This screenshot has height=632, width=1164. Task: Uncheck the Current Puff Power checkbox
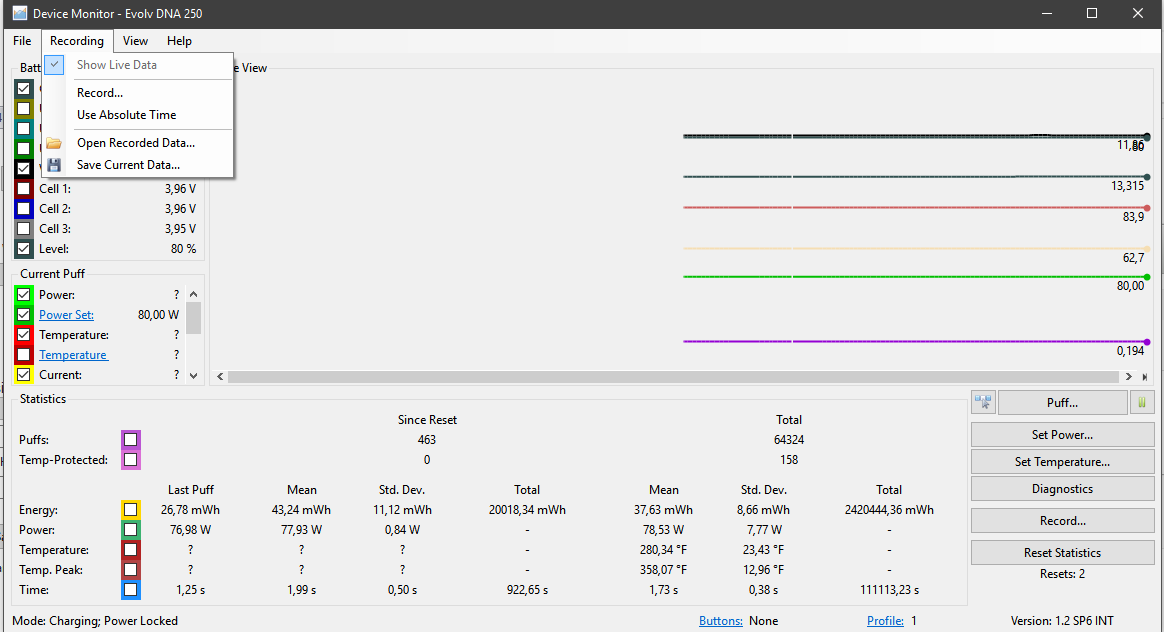(x=24, y=295)
